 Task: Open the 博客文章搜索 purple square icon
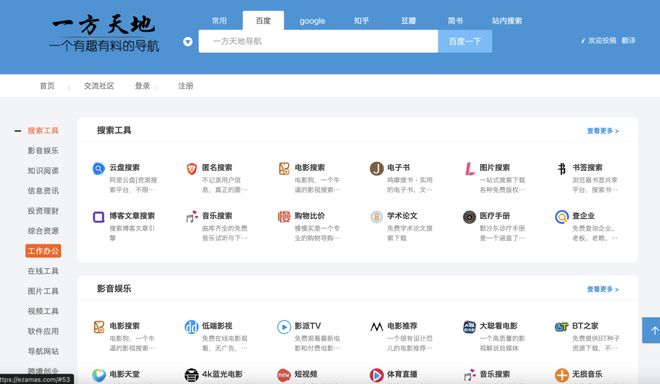pyautogui.click(x=98, y=217)
